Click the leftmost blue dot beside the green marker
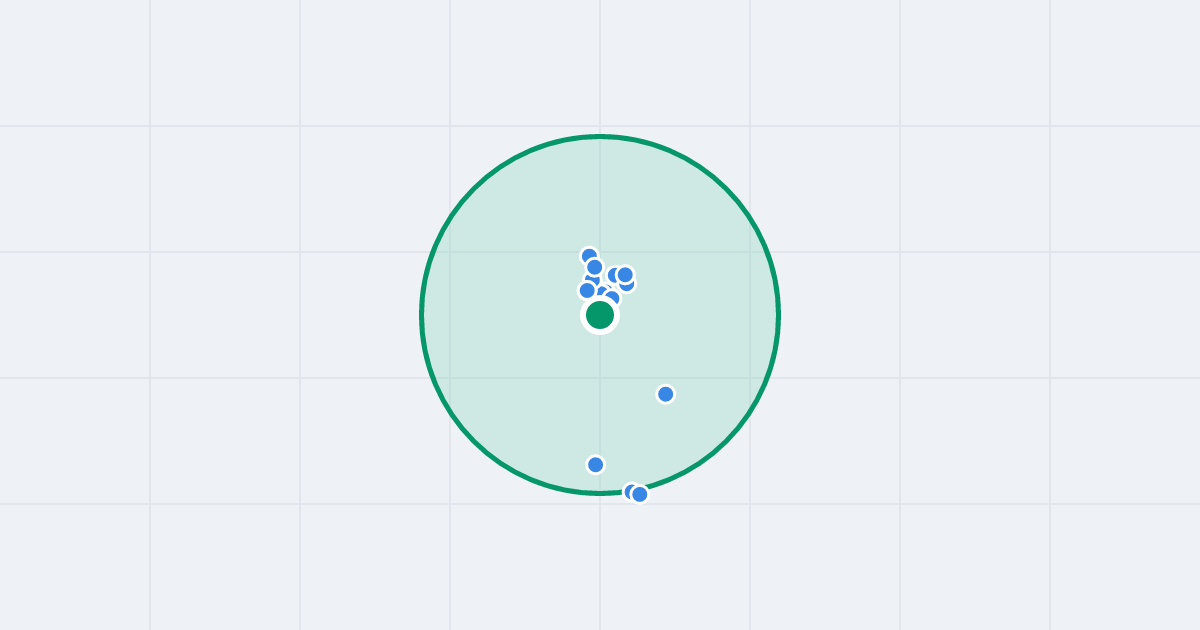Viewport: 1200px width, 630px height. pyautogui.click(x=588, y=290)
